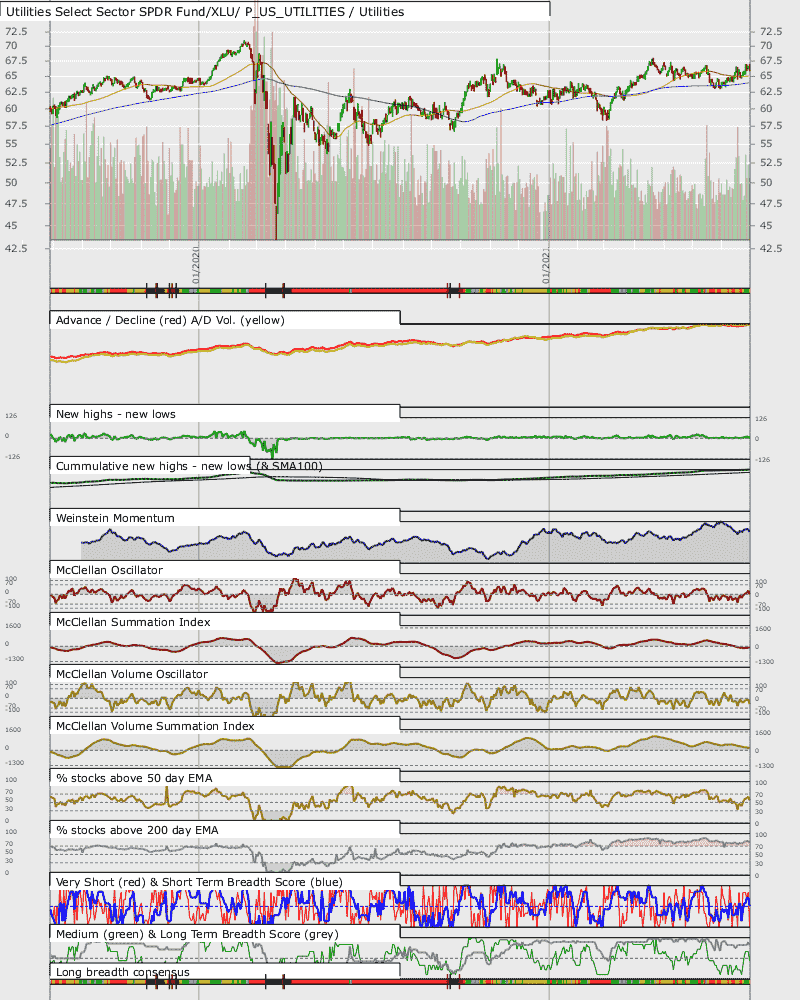Click the 01/2020 date marker on the time axis
The width and height of the screenshot is (800, 1000).
click(196, 265)
